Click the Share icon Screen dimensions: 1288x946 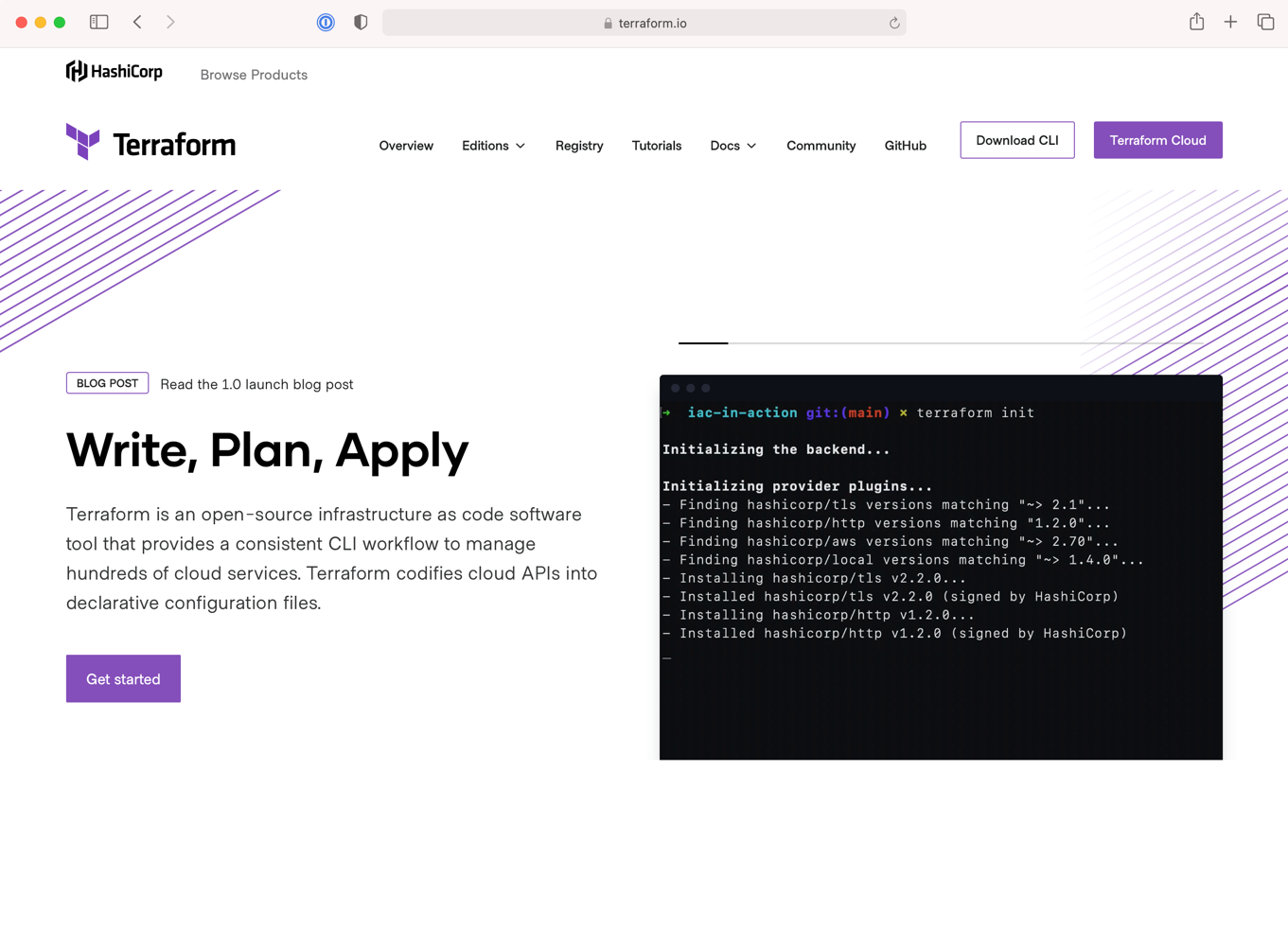click(x=1195, y=21)
